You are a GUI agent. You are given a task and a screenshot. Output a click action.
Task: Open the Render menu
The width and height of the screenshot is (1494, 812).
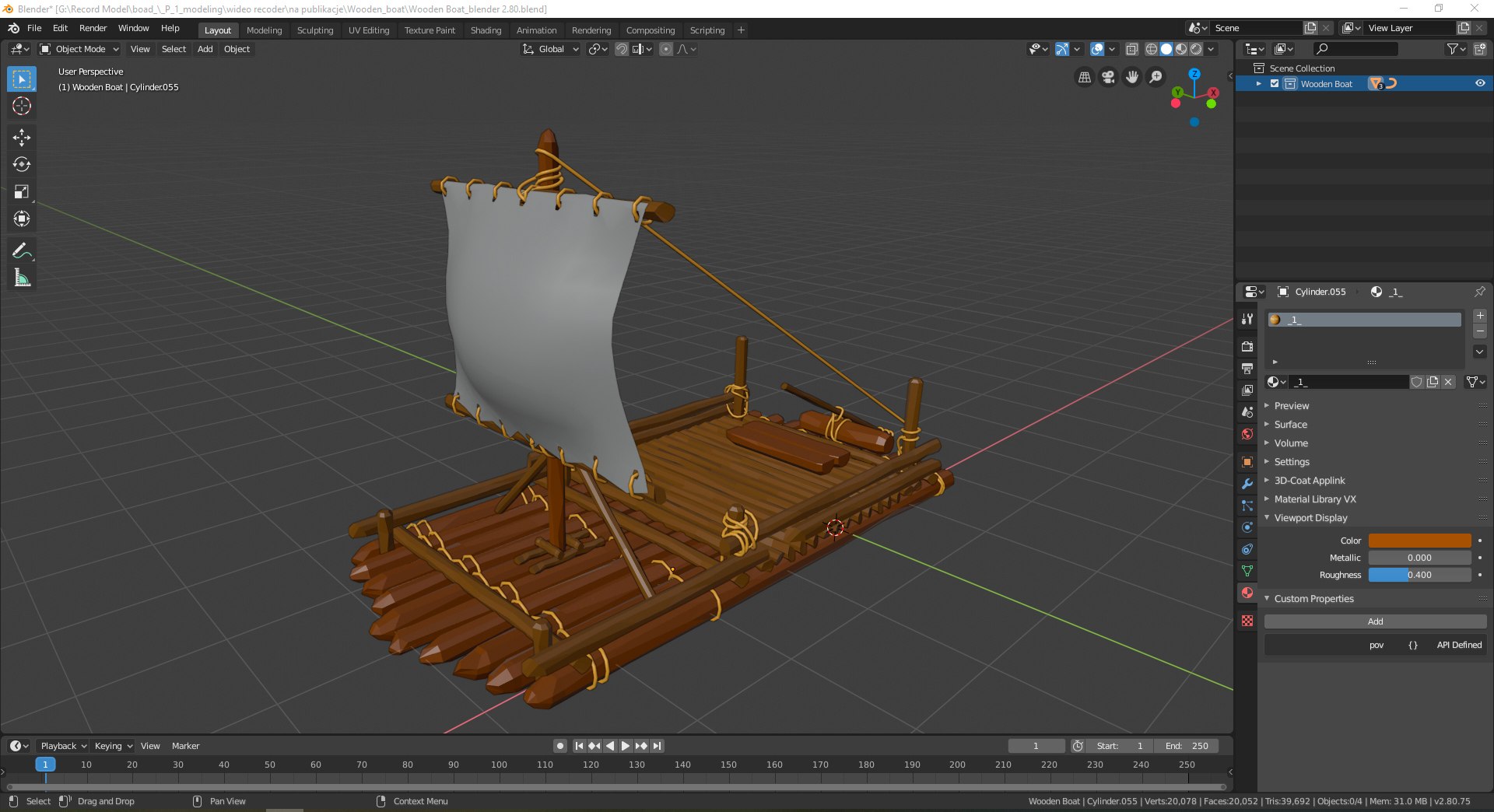pos(93,28)
